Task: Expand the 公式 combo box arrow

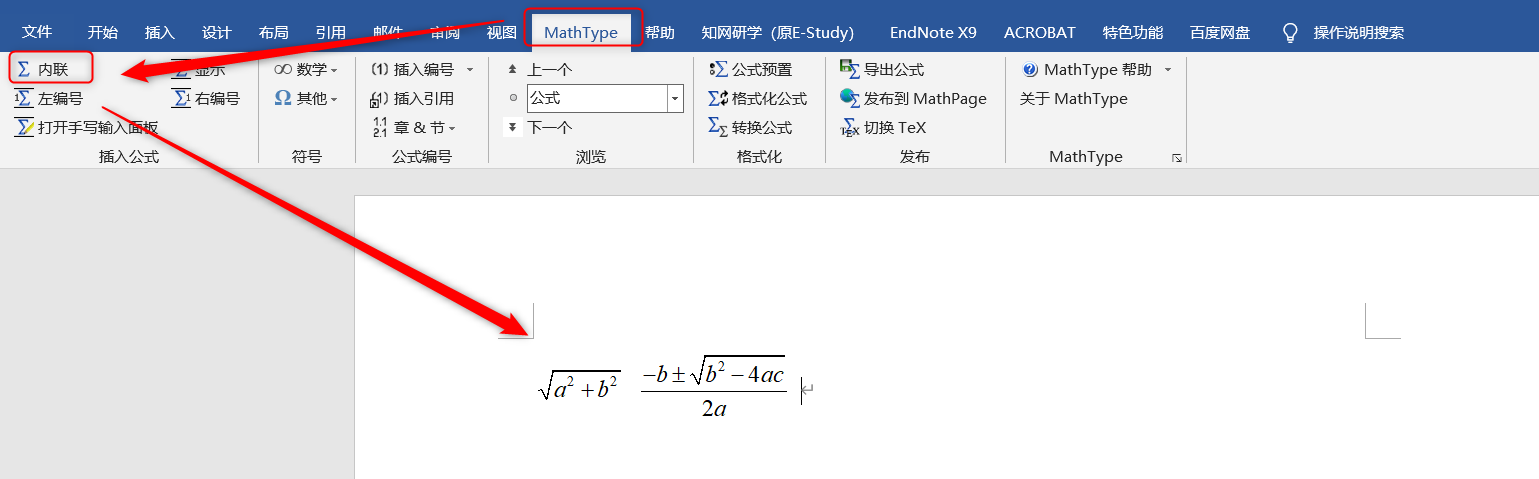Action: click(x=675, y=98)
